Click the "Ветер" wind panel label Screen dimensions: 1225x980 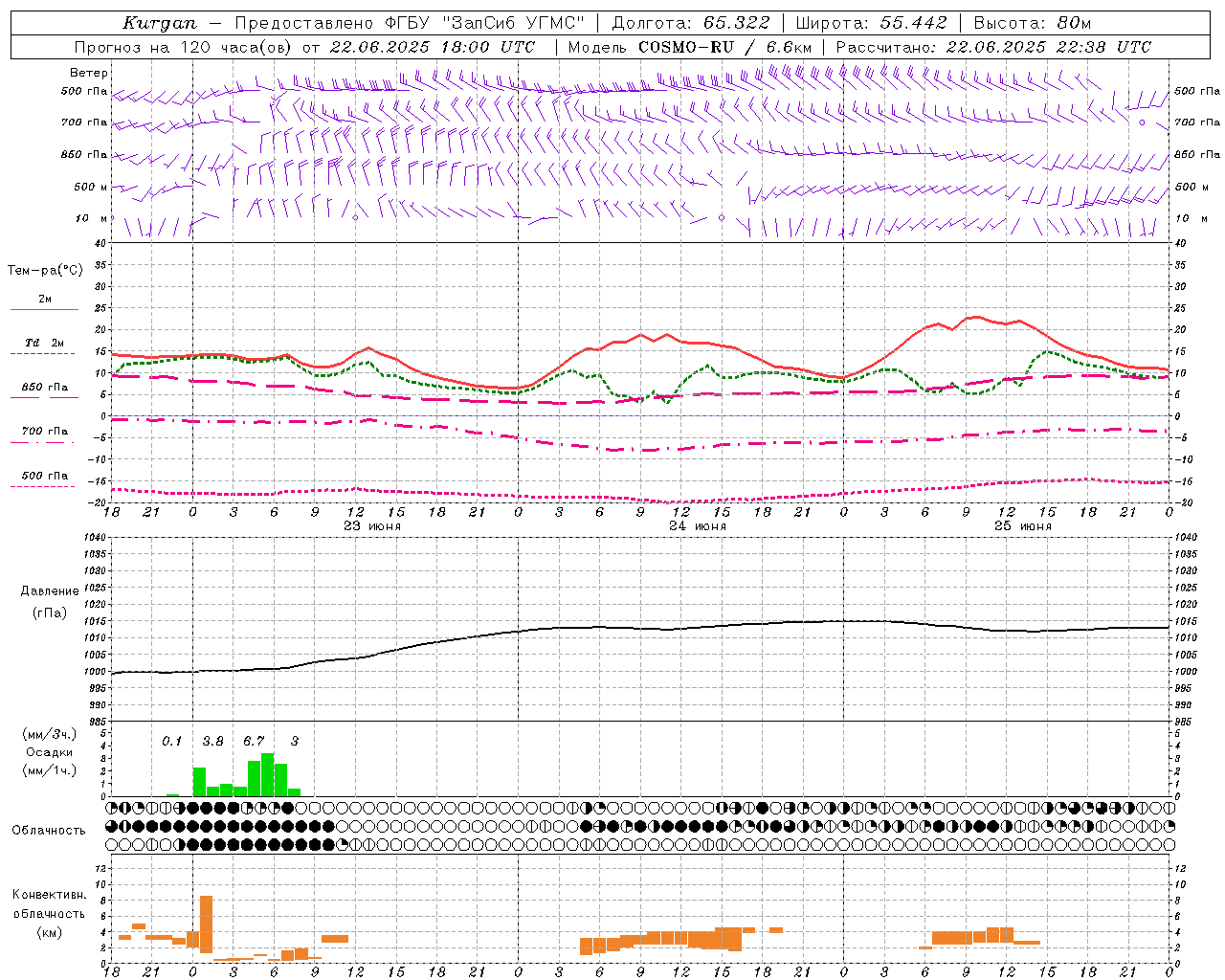click(89, 73)
